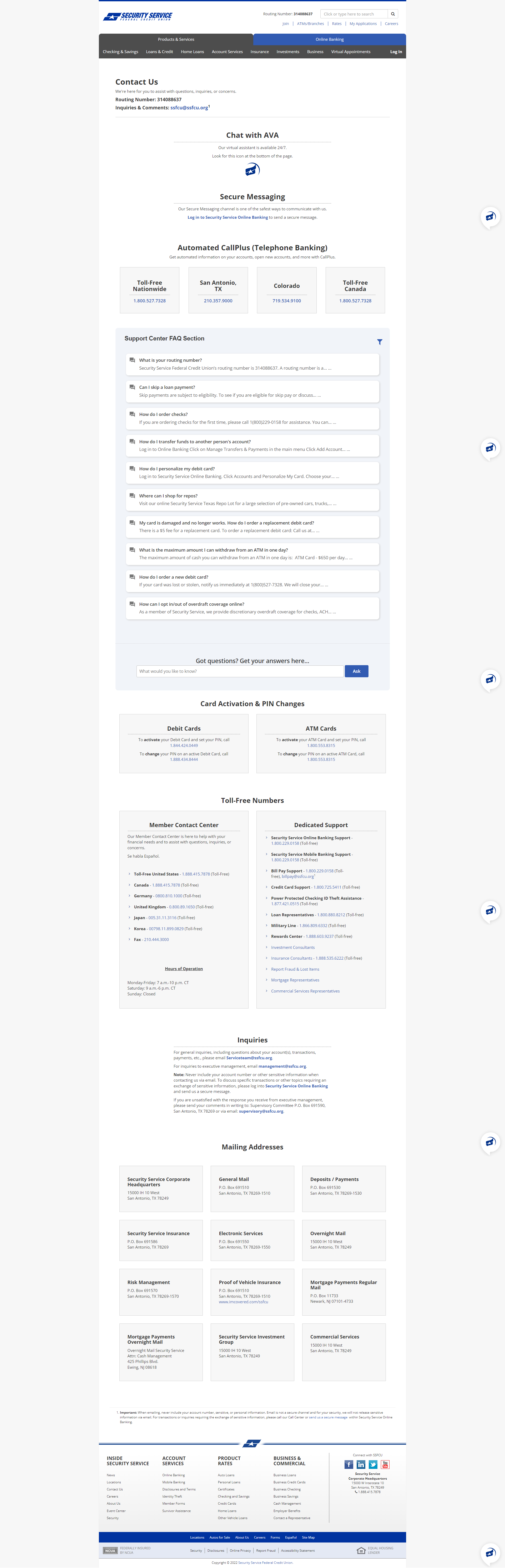Open Investments menu
Viewport: 505px width, 1568px height.
click(288, 52)
